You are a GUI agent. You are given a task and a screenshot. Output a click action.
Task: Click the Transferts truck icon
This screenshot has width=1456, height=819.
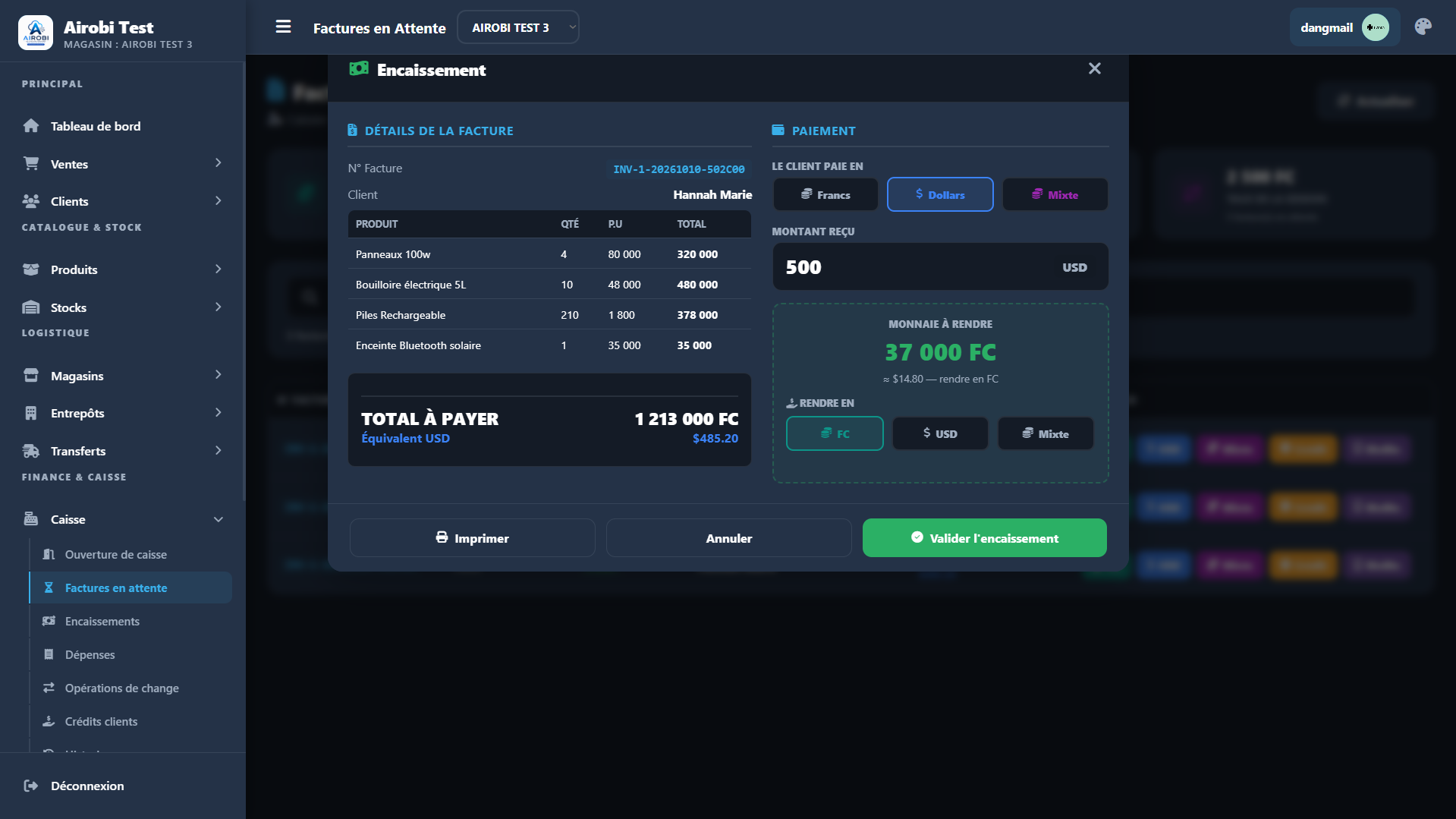tap(31, 451)
